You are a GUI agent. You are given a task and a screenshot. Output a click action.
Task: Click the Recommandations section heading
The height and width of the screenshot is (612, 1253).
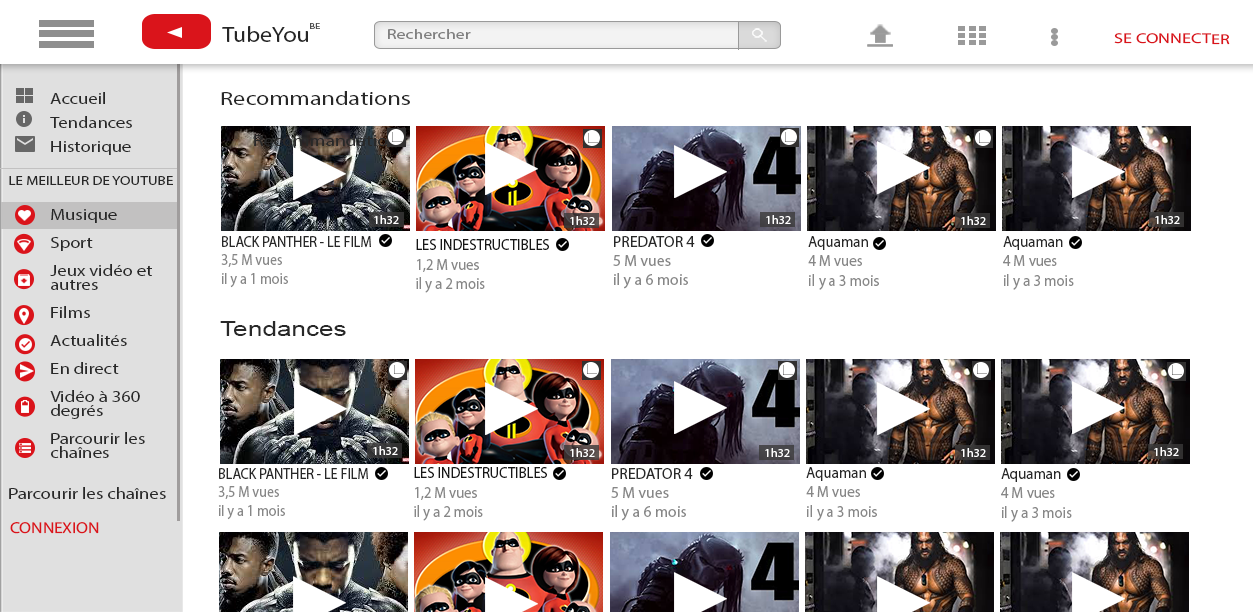point(315,98)
